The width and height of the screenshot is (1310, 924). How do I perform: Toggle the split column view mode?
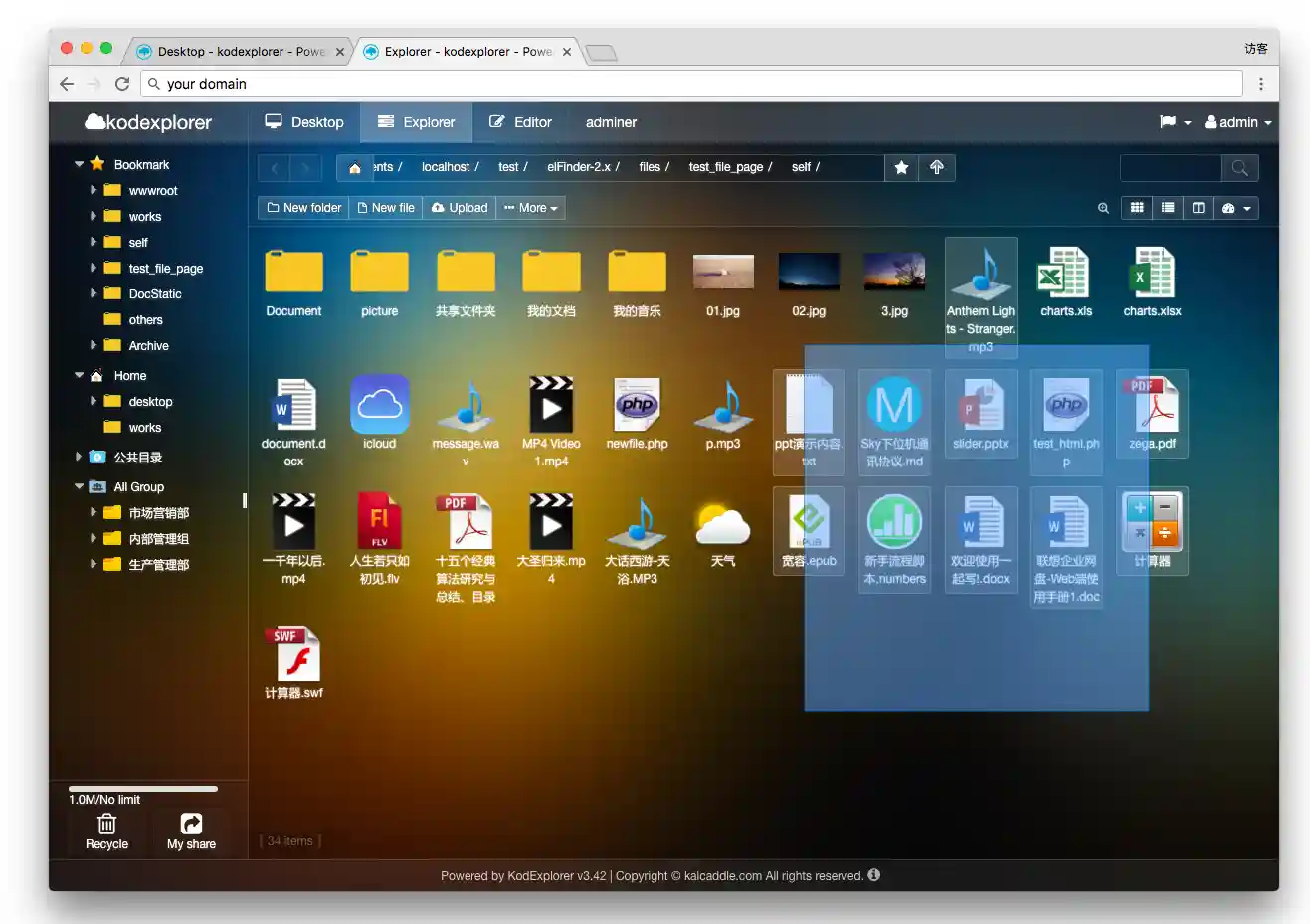1198,208
